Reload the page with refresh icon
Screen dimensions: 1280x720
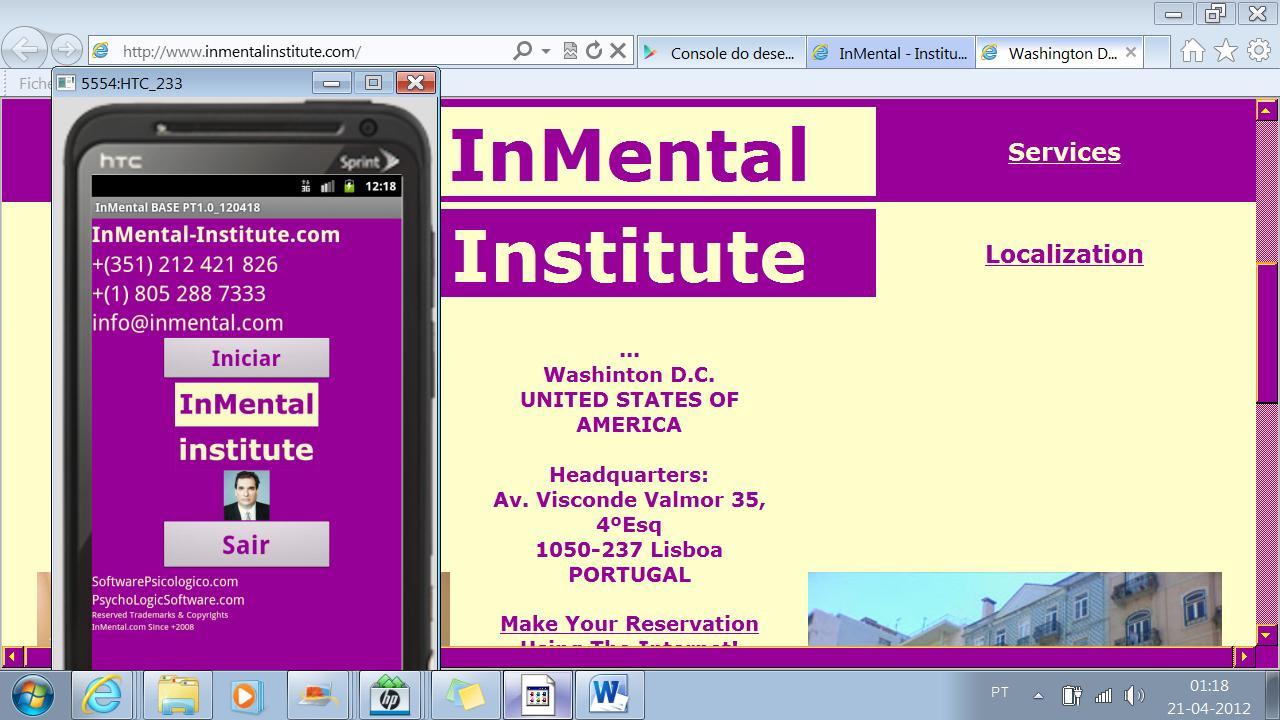pyautogui.click(x=594, y=51)
